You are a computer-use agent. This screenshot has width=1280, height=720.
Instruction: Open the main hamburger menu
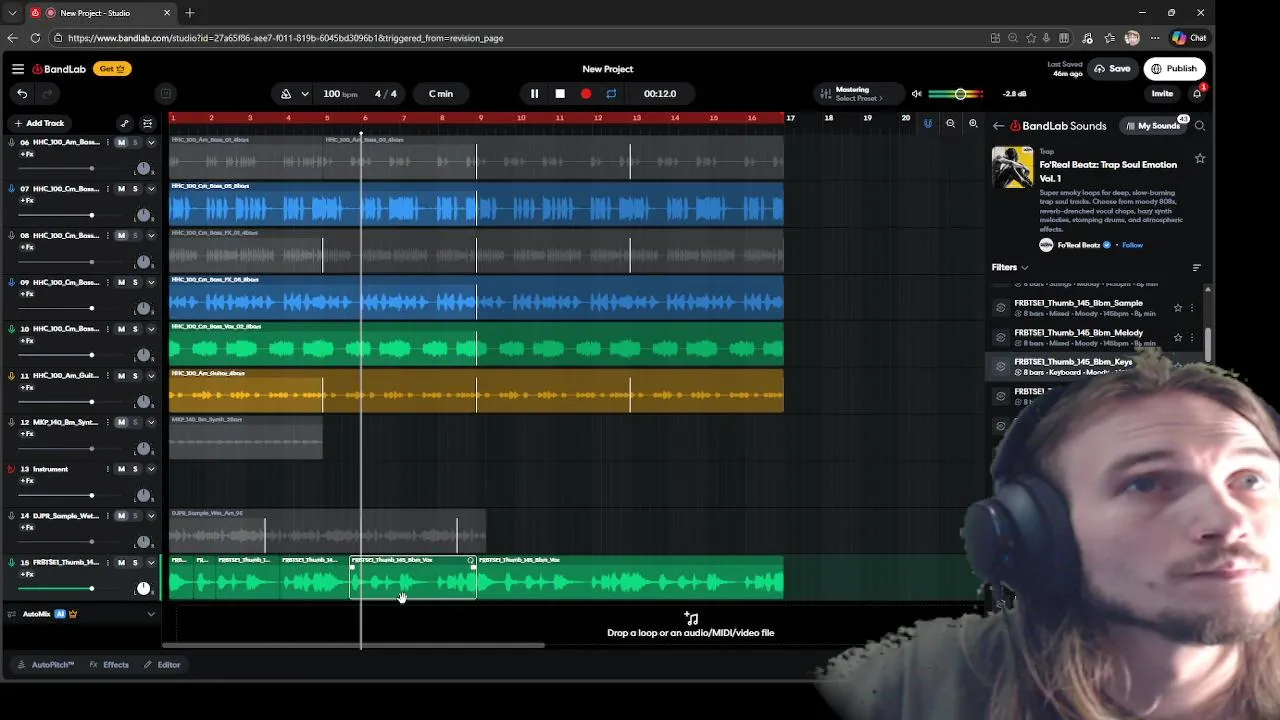pyautogui.click(x=18, y=69)
